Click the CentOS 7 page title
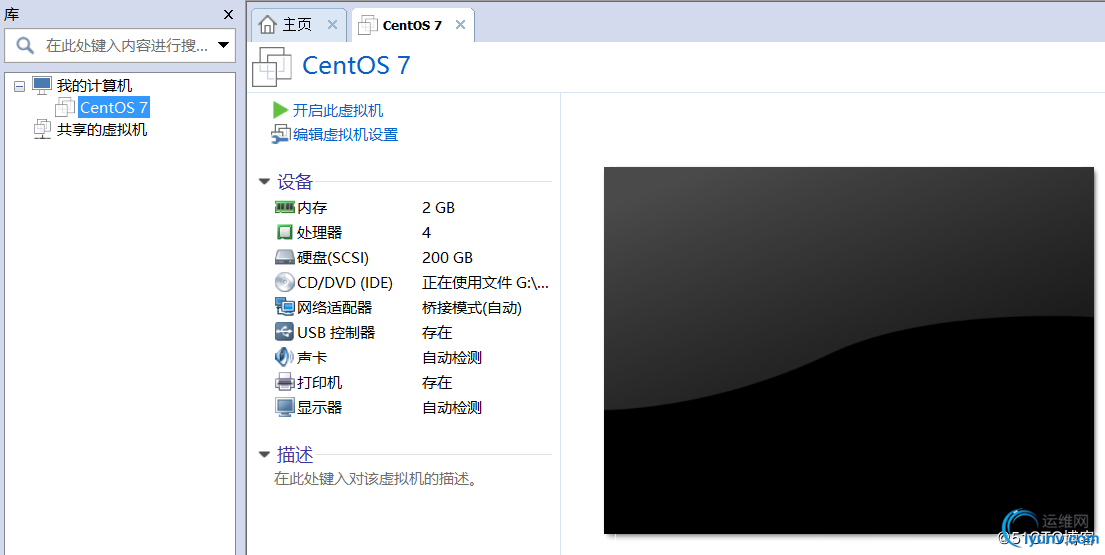The width and height of the screenshot is (1105, 555). pos(356,66)
